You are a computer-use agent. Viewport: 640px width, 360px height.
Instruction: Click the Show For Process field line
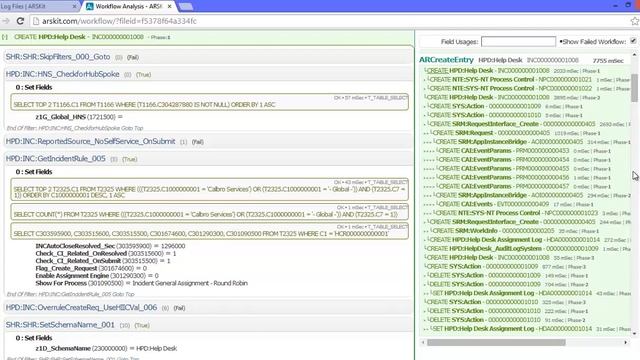coord(142,283)
